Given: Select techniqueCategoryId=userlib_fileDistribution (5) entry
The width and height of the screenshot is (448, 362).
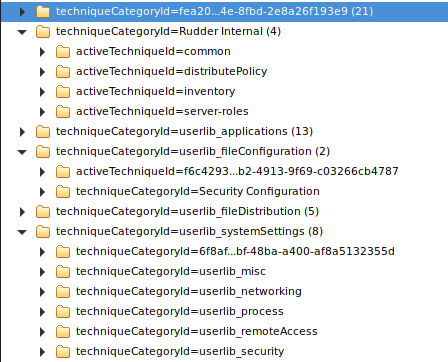Looking at the screenshot, I should tap(187, 211).
